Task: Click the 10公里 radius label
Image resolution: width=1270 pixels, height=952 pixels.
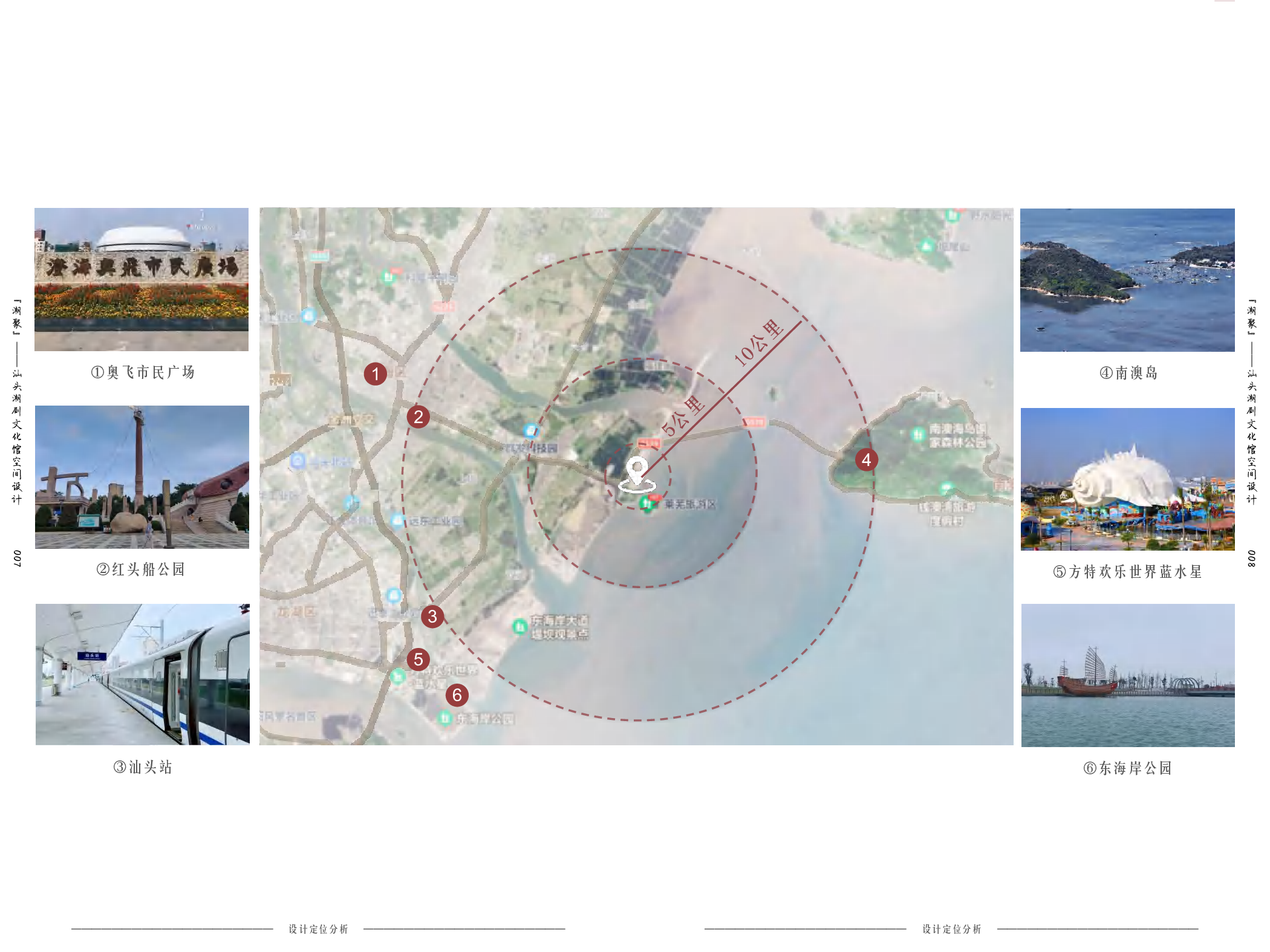Action: 758,343
